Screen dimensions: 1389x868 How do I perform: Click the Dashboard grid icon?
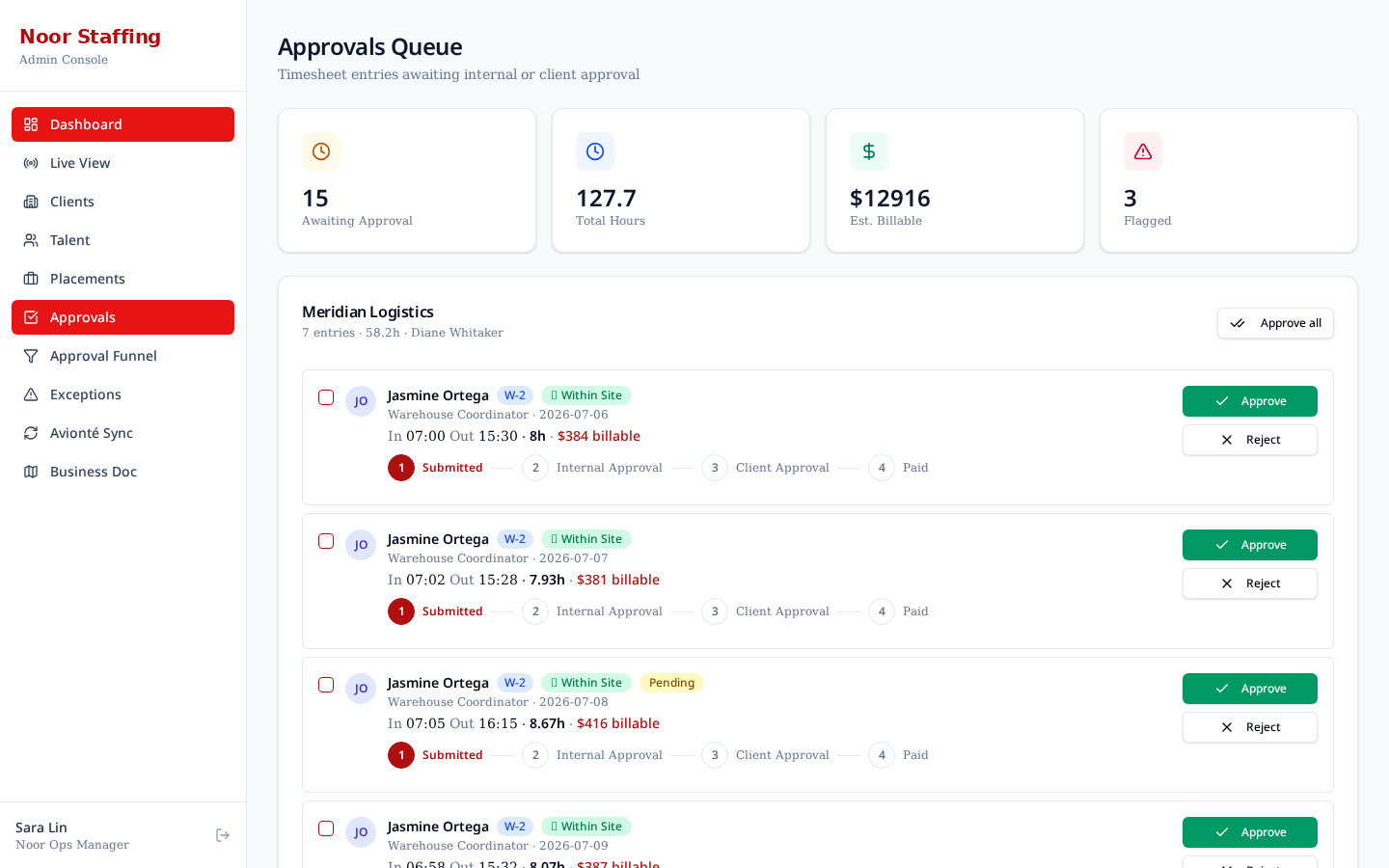pyautogui.click(x=31, y=124)
